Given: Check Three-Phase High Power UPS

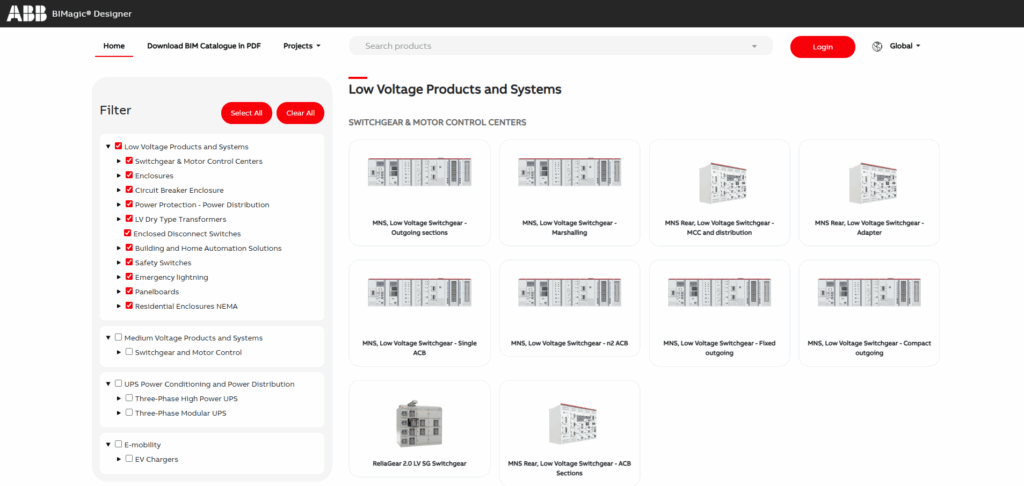Looking at the screenshot, I should coord(129,398).
